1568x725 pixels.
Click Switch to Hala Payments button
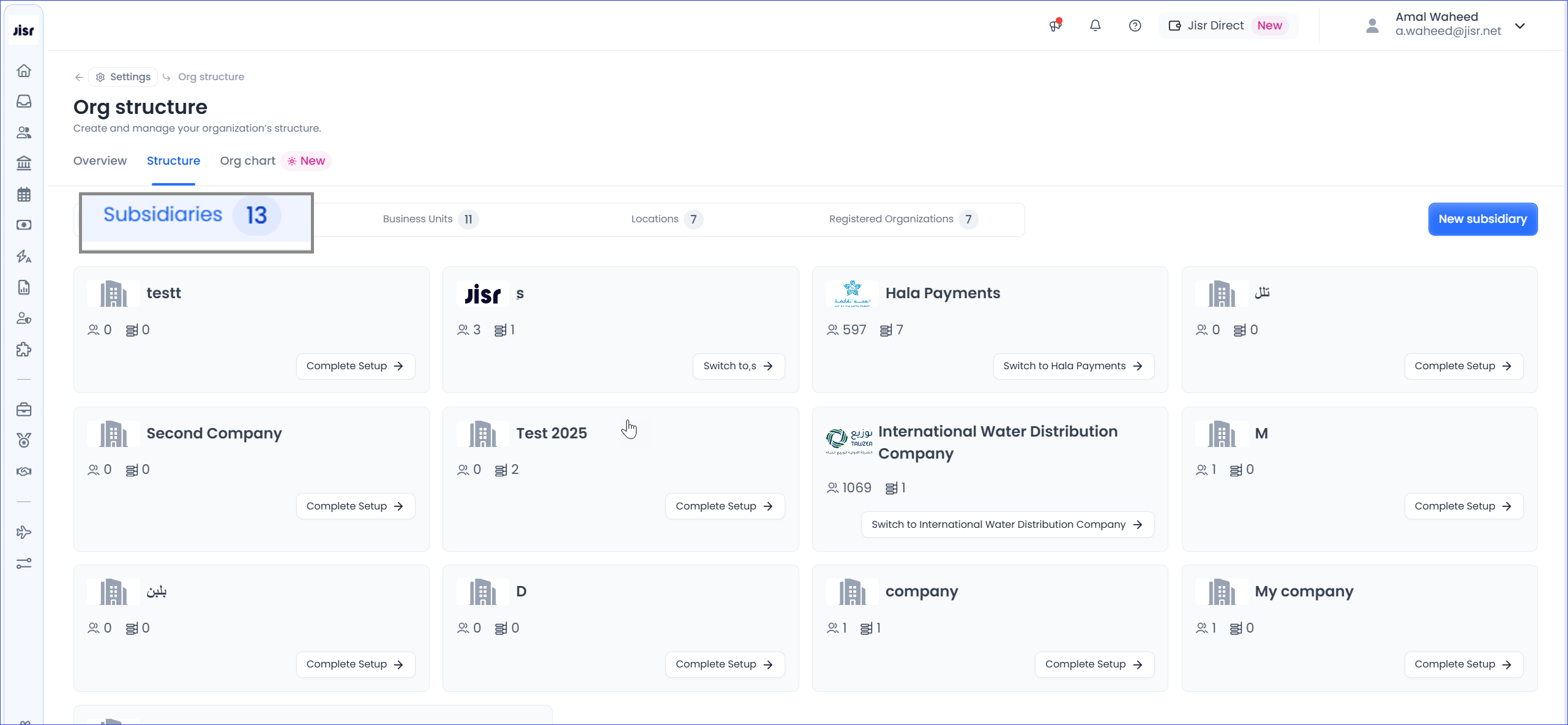click(x=1072, y=366)
